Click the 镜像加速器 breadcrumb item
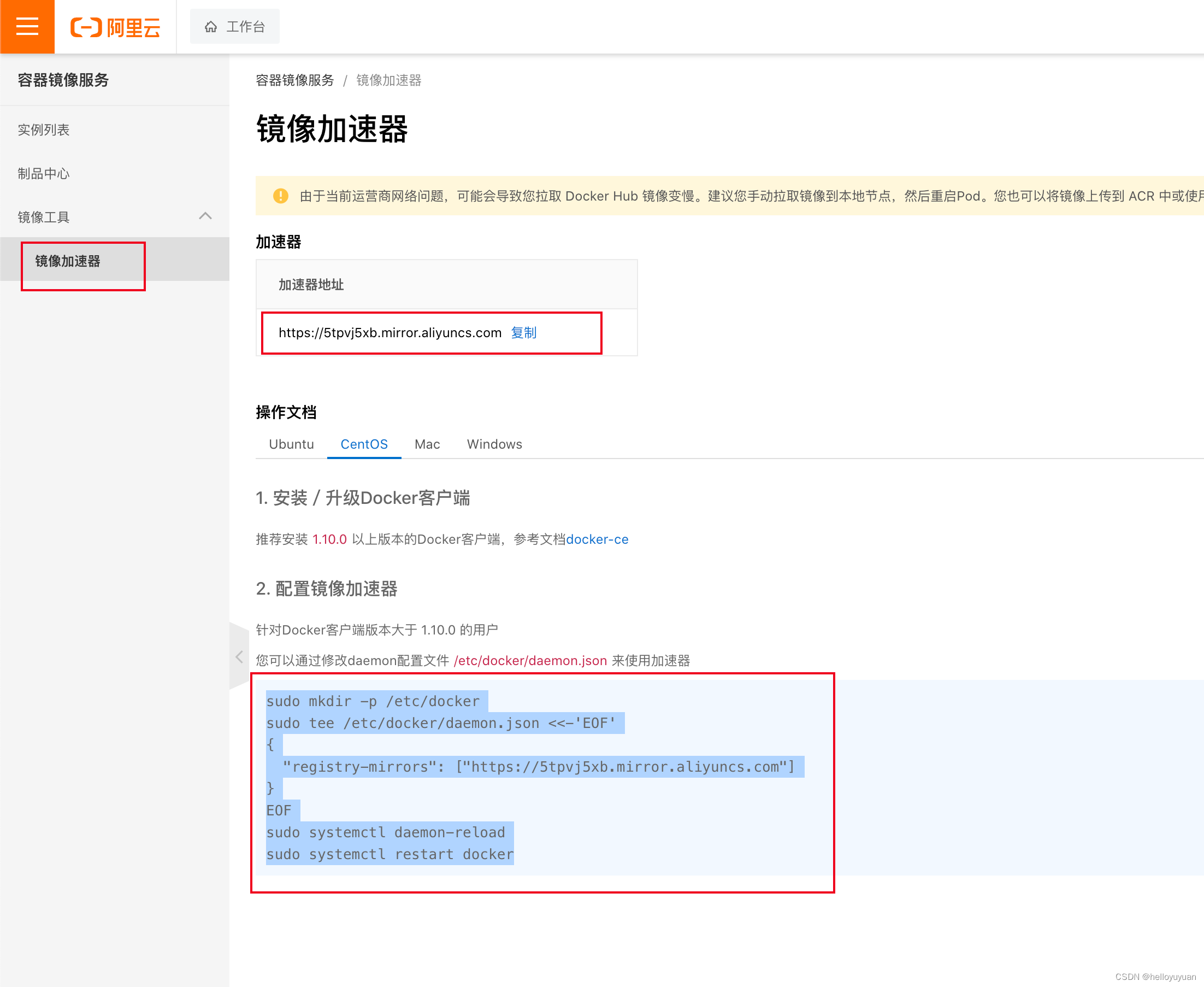The image size is (1204, 987). point(388,80)
